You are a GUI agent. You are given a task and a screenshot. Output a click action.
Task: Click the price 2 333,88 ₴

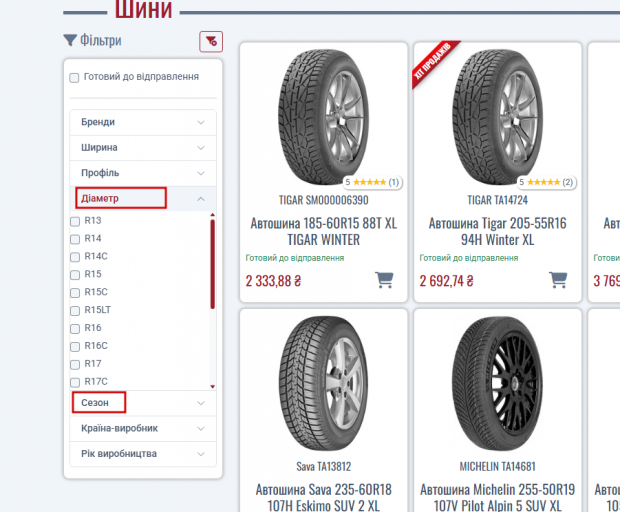(273, 281)
